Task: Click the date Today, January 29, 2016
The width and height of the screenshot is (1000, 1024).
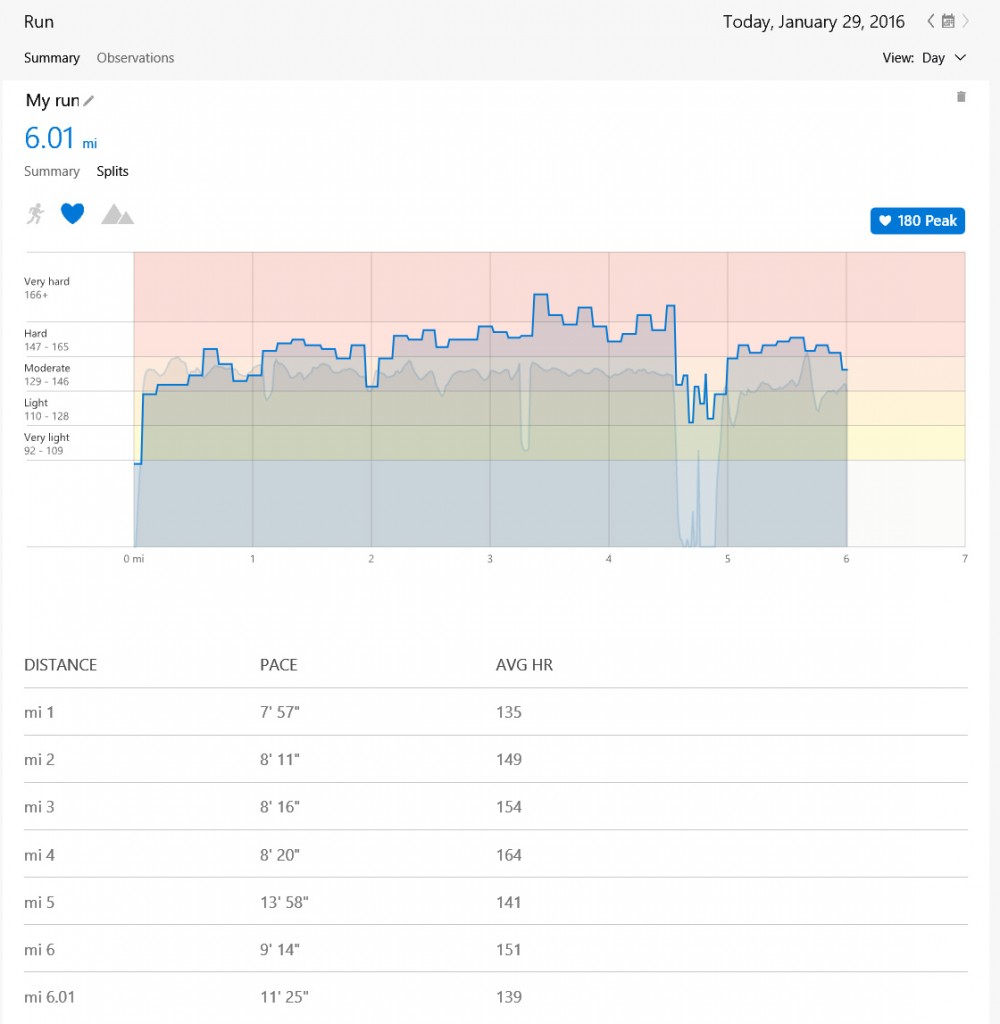Action: [813, 22]
